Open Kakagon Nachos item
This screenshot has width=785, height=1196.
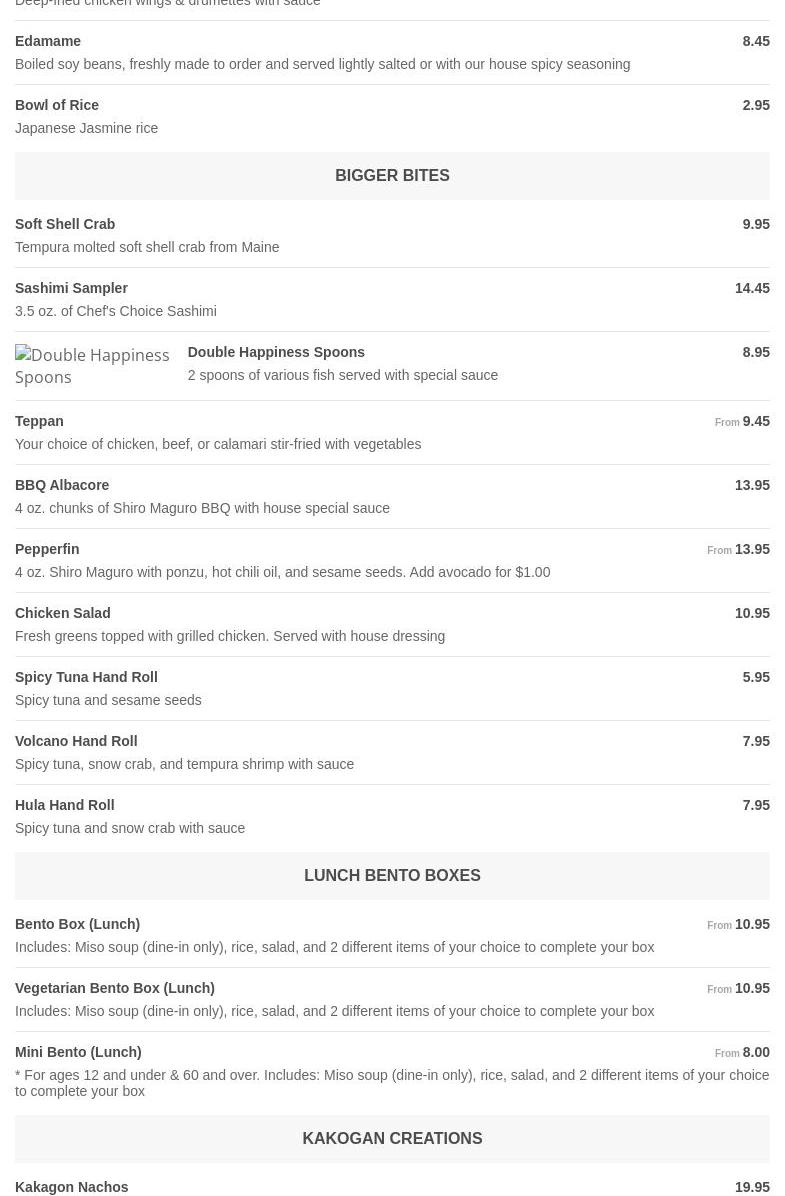coord(72,1187)
